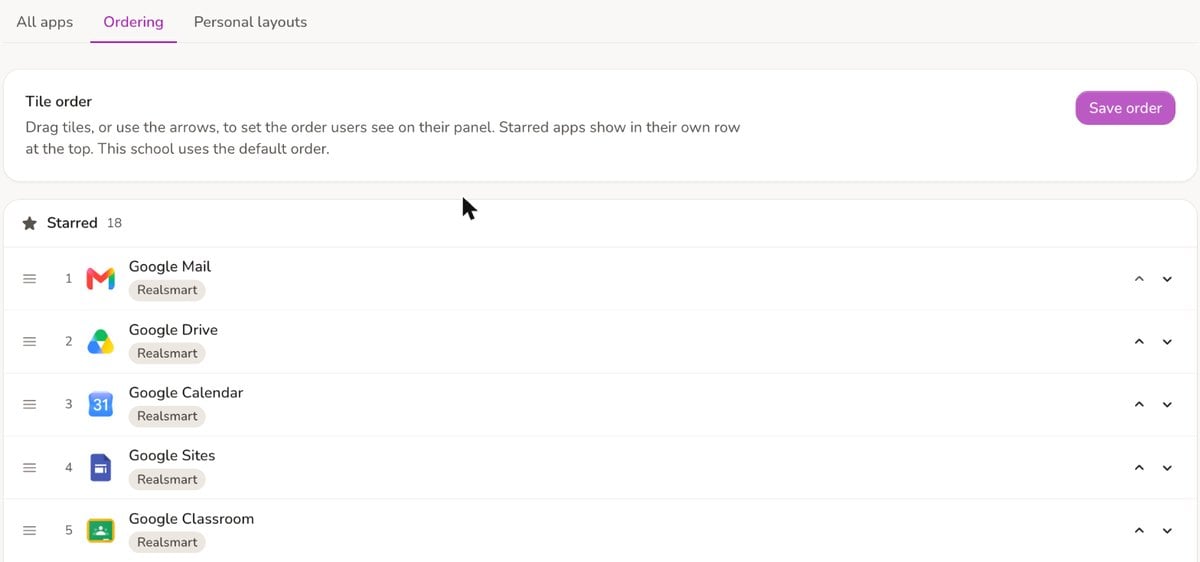Click the Realsmart tag under Google Calendar
This screenshot has height=562, width=1200.
coord(167,416)
